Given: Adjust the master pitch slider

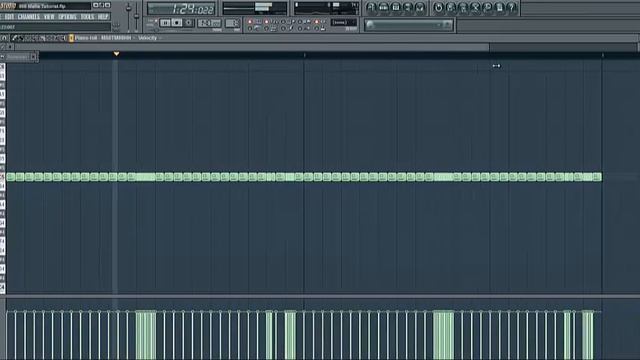Looking at the screenshot, I should (136, 16).
